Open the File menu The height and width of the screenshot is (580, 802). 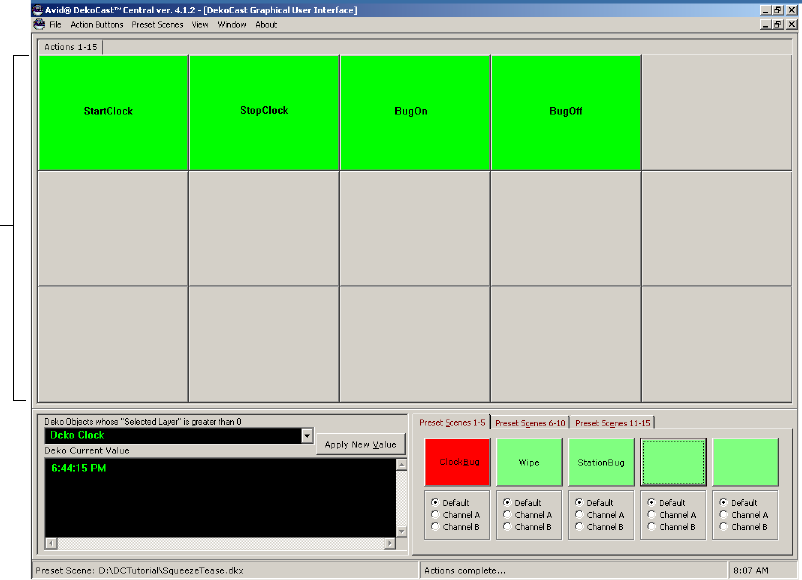[x=55, y=25]
